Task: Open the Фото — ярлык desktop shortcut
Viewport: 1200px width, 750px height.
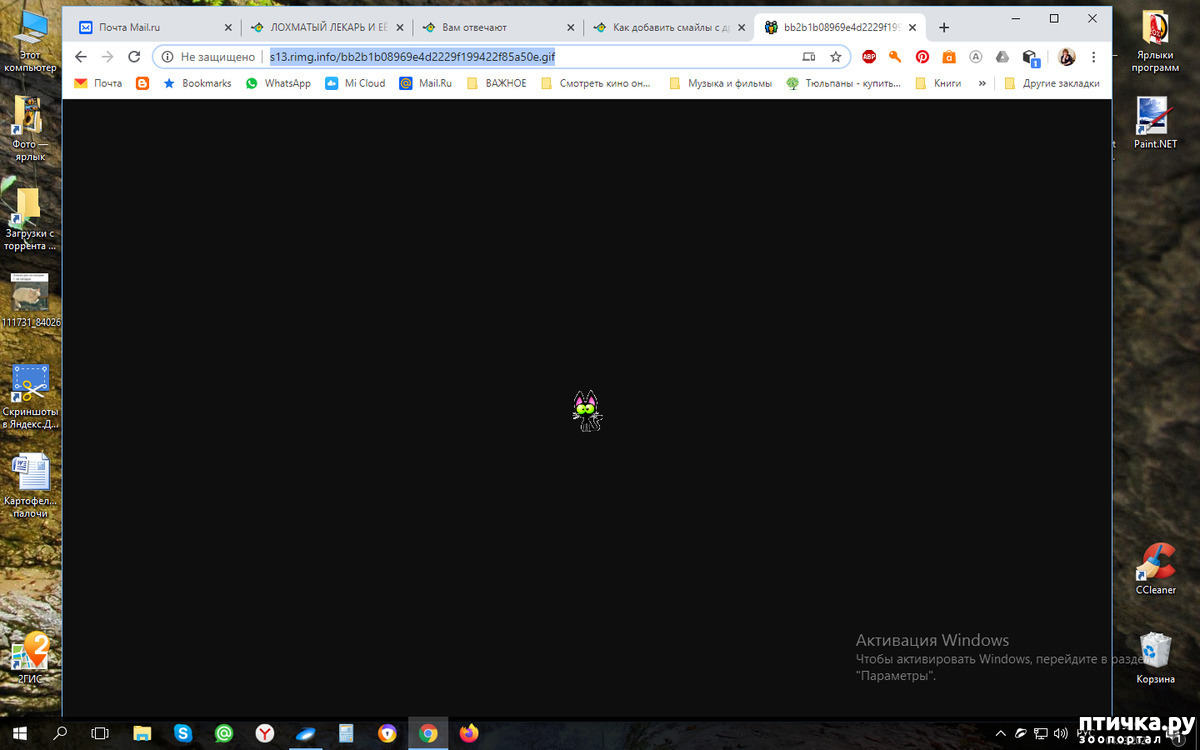Action: click(x=30, y=129)
